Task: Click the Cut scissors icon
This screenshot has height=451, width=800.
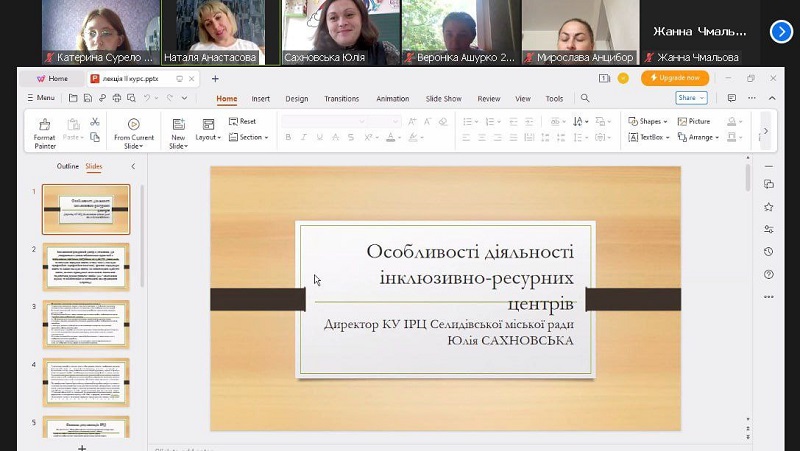Action: (x=94, y=122)
